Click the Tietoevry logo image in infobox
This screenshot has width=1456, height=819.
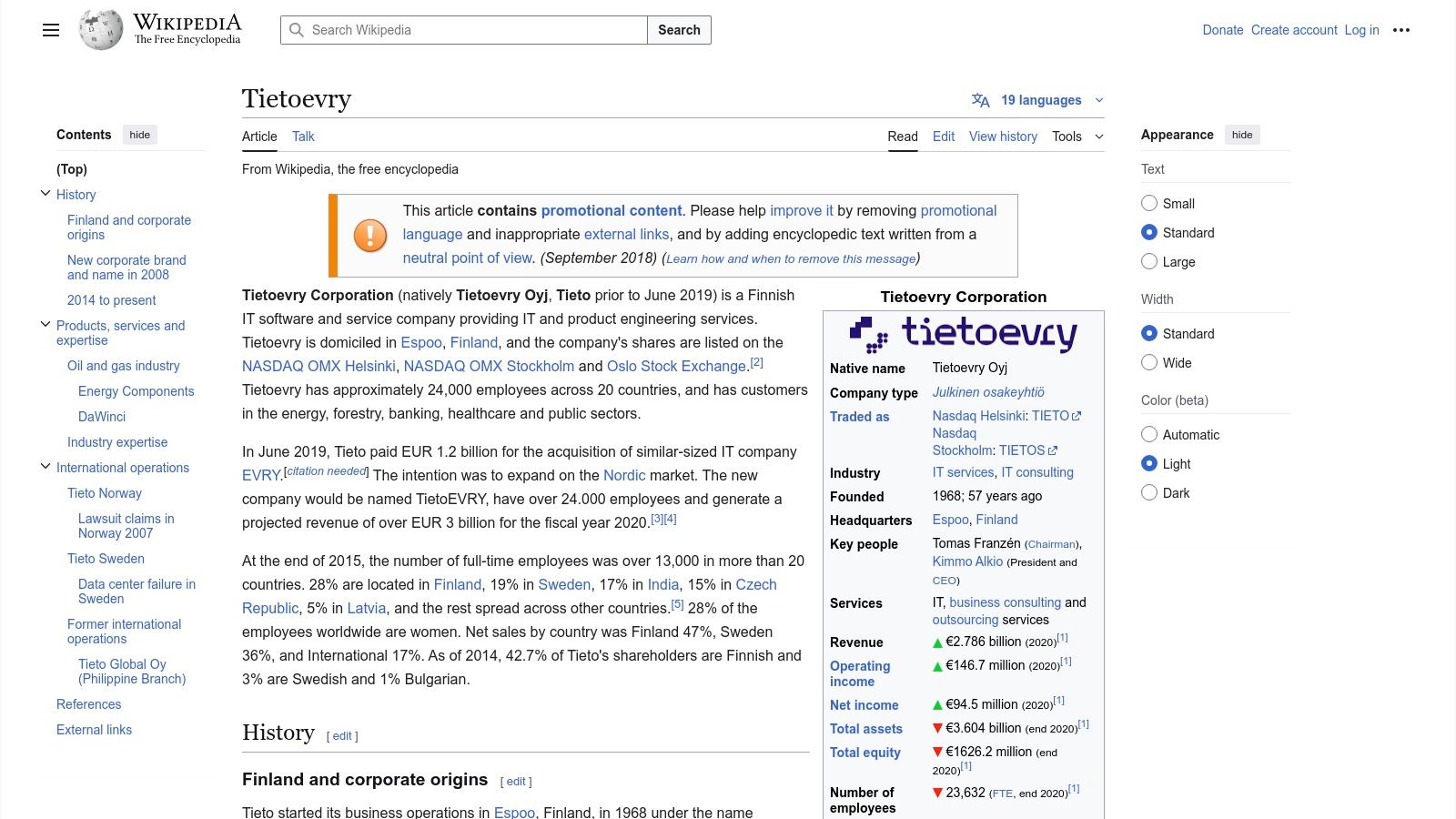[964, 334]
